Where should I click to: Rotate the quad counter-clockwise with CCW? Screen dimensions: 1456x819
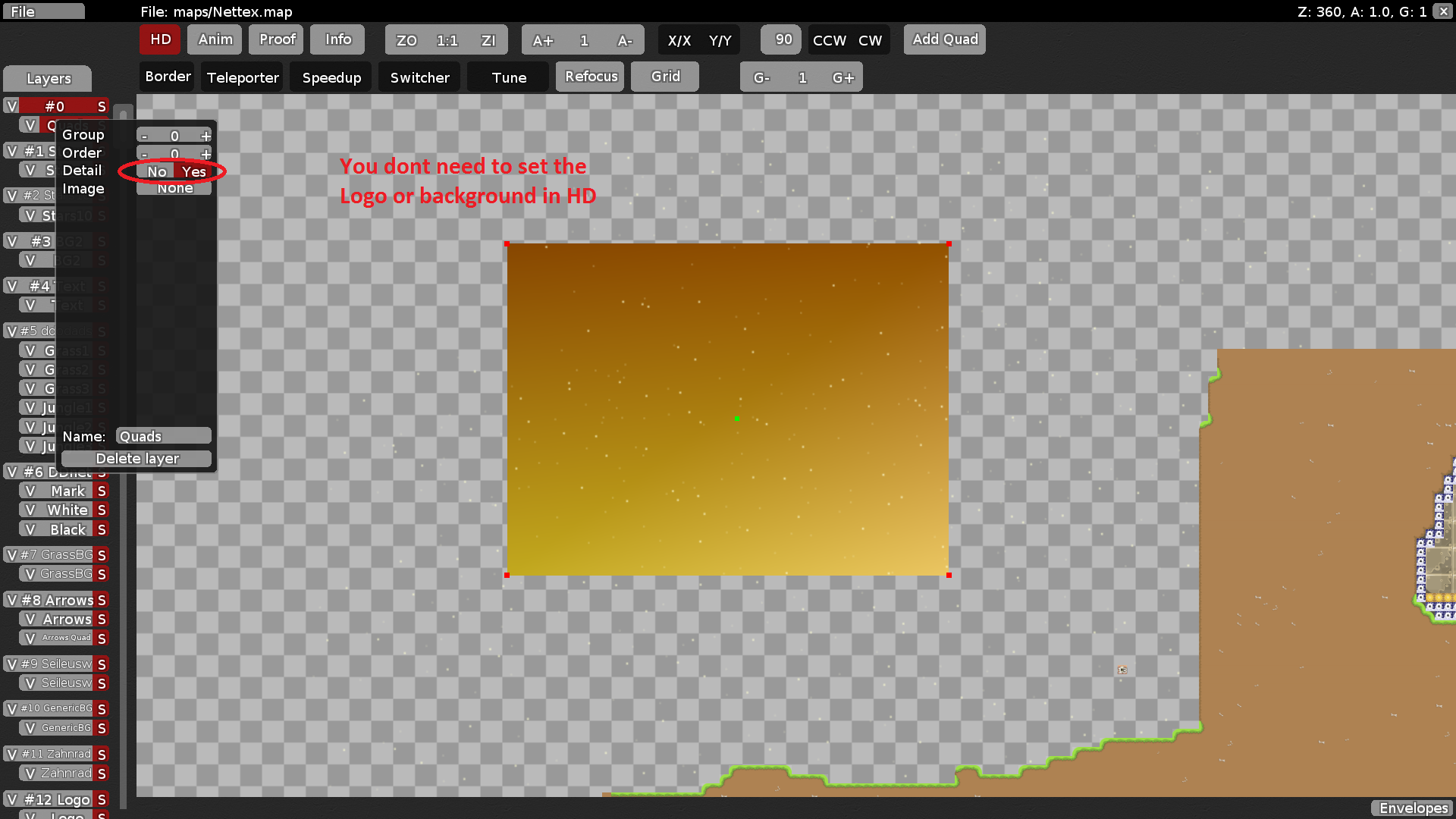tap(829, 40)
